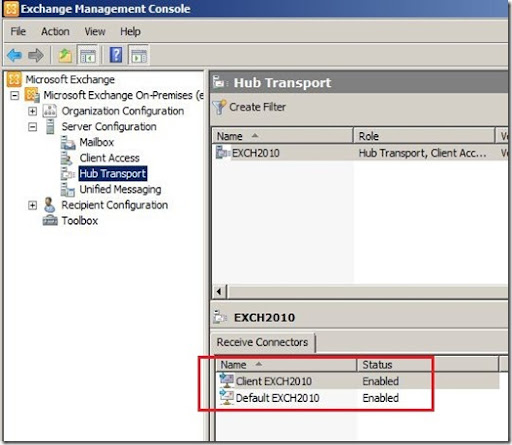
Task: Open the File menu
Action: tap(18, 32)
